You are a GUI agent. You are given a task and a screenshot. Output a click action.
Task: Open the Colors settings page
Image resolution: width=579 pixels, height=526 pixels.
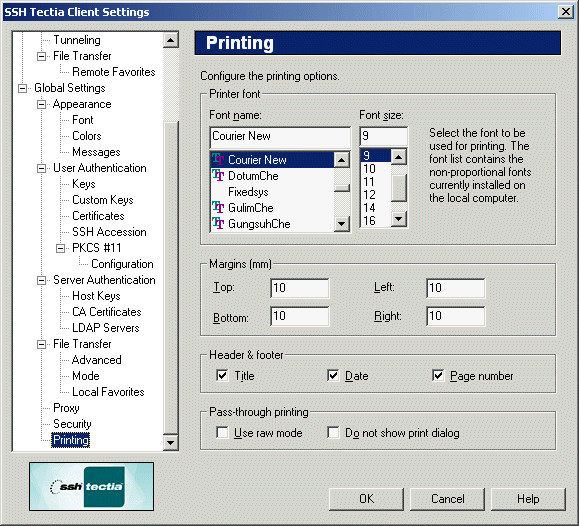pyautogui.click(x=87, y=136)
